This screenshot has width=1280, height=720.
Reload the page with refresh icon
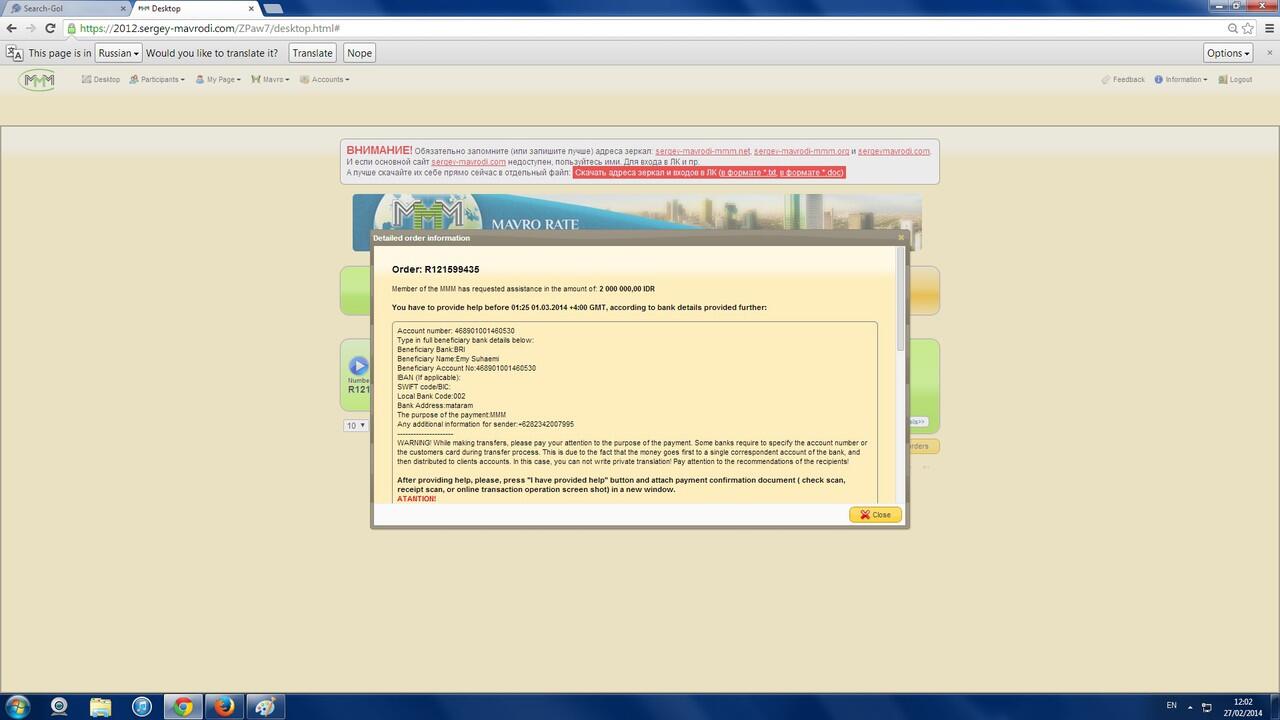(x=50, y=28)
